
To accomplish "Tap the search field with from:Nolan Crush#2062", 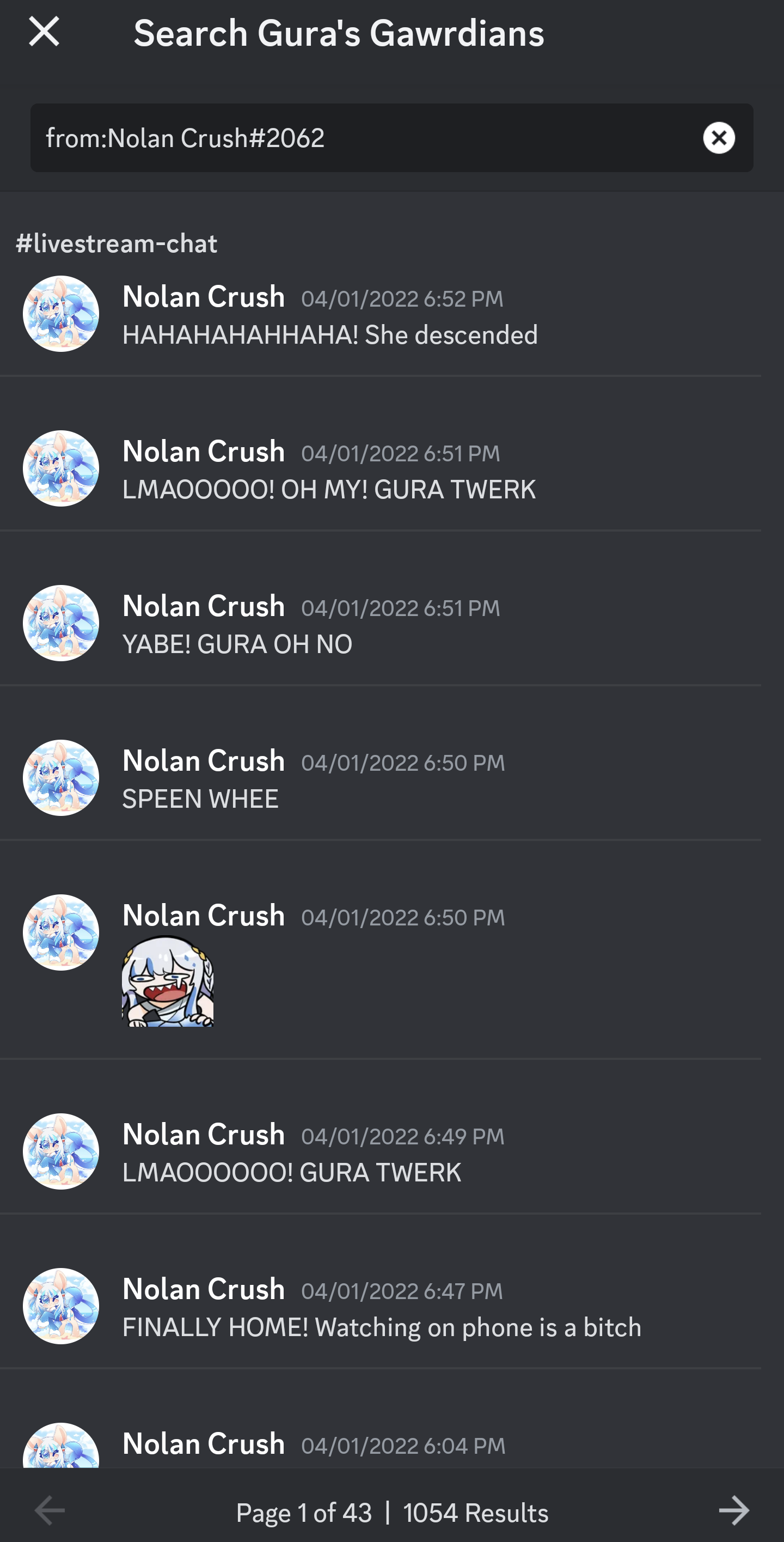I will click(x=391, y=138).
